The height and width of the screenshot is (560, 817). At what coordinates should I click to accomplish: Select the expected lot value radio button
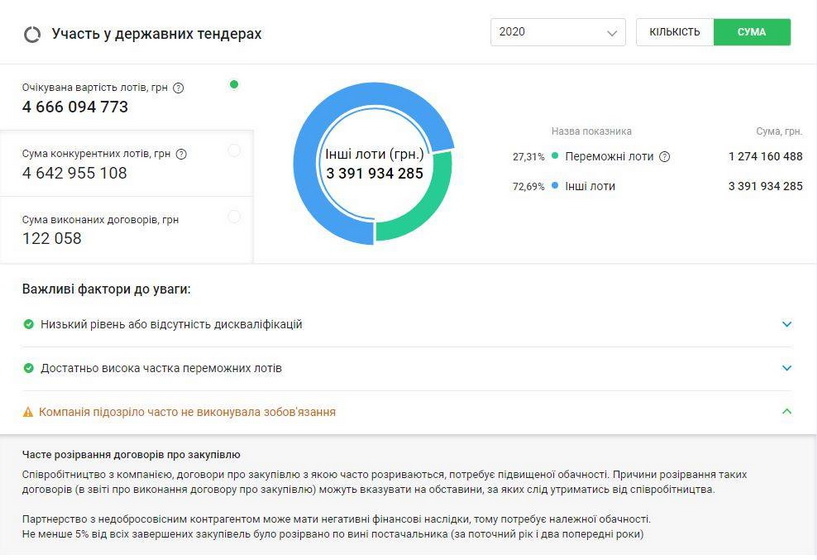click(234, 85)
